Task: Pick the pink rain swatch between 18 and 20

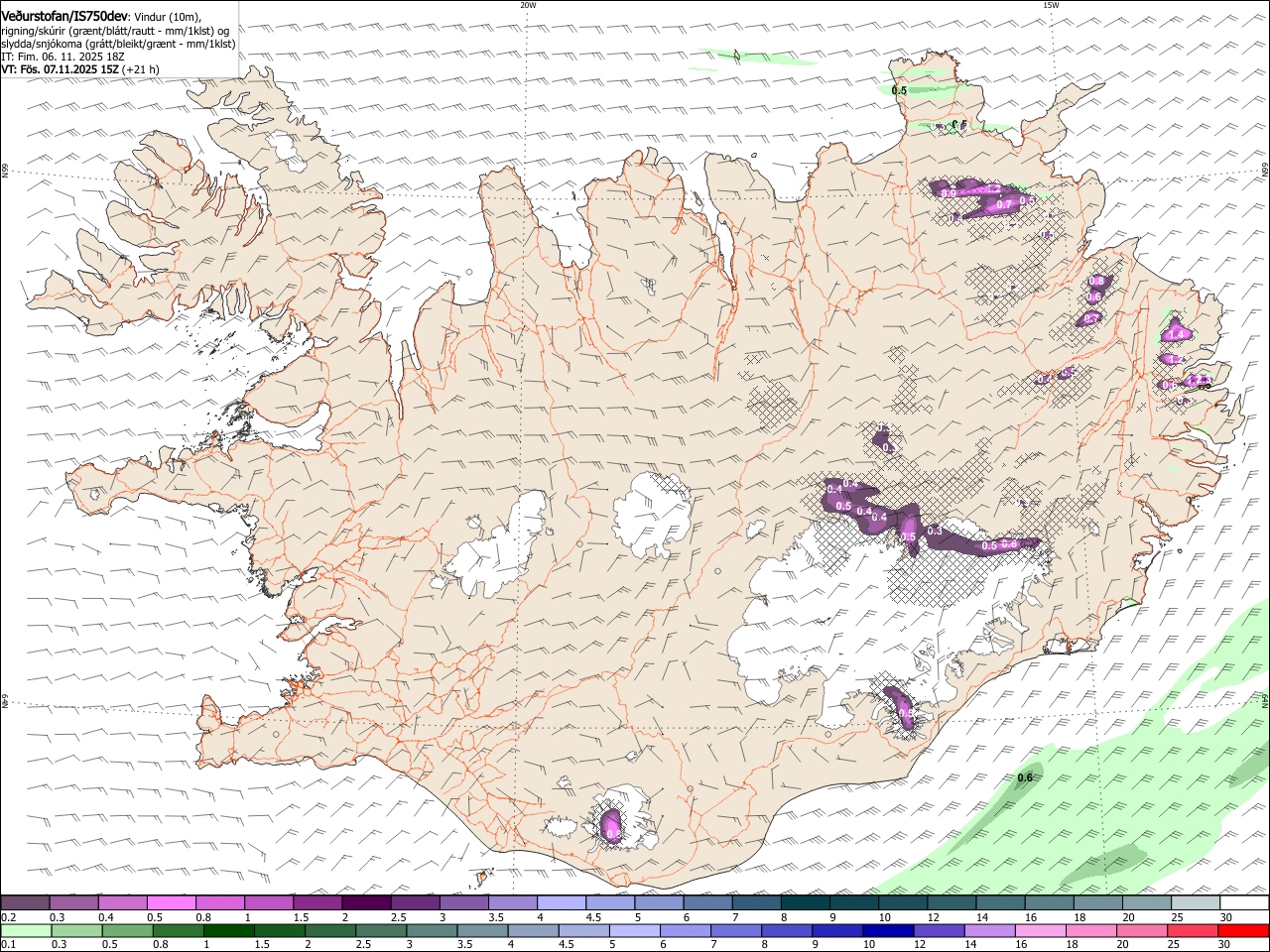Action: (x=1089, y=931)
